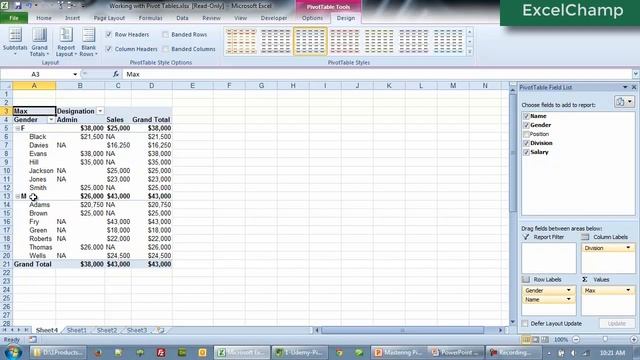Viewport: 640px width, 360px height.
Task: Click the Flash icon in taskbar
Action: click(161, 352)
